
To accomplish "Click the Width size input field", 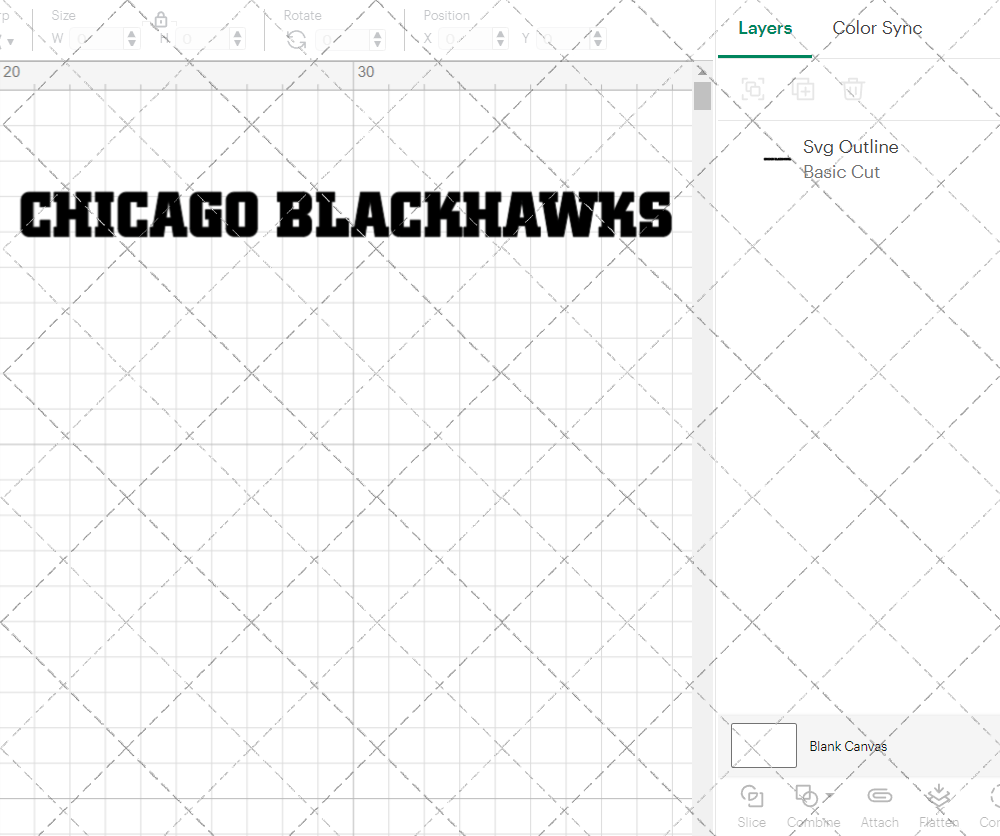I will [x=98, y=39].
